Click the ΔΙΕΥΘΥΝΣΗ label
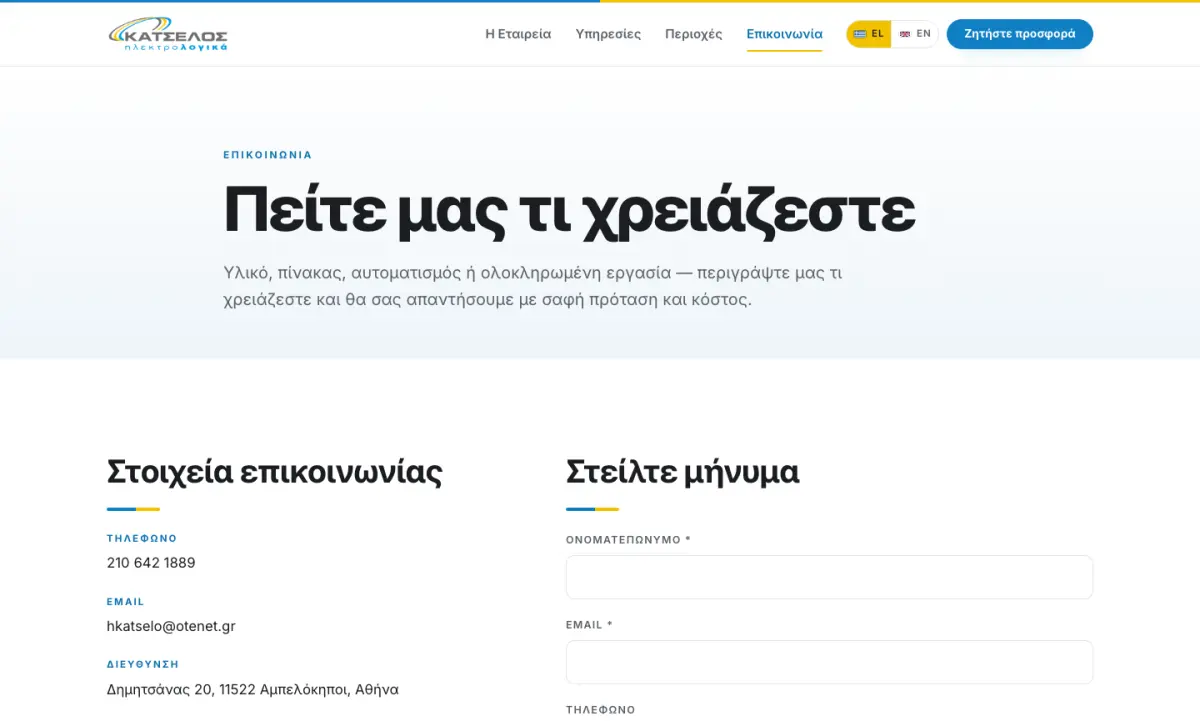Screen dimensions: 1200x721 [x=143, y=664]
